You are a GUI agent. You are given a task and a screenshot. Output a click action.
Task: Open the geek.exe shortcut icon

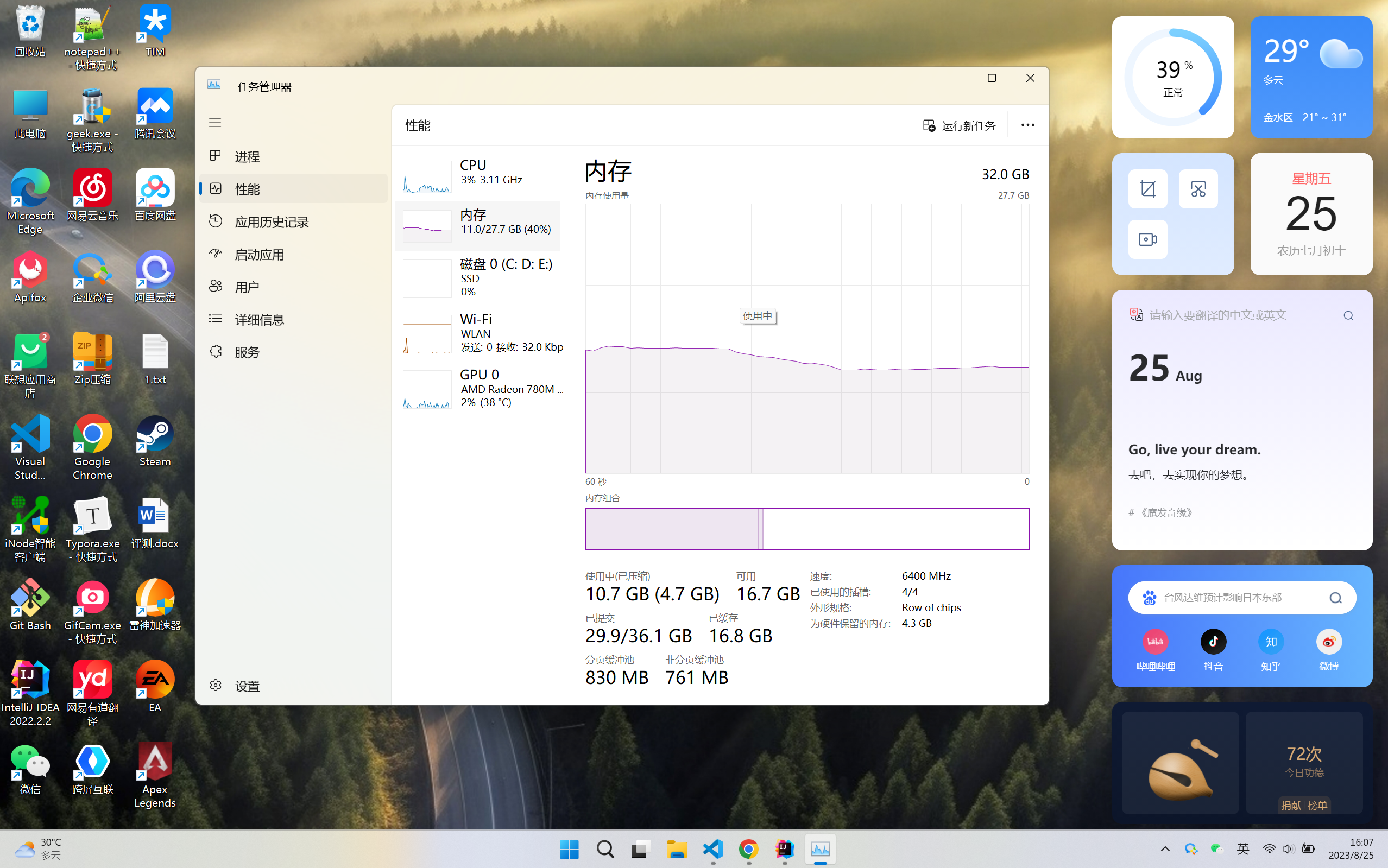click(x=92, y=121)
